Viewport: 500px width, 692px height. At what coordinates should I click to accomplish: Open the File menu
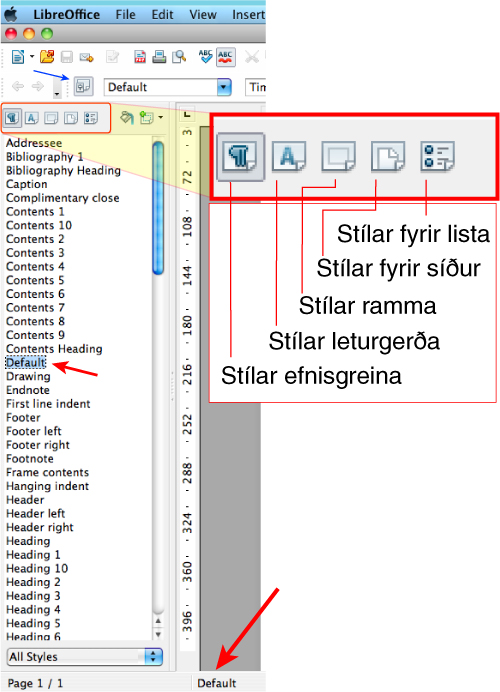[125, 15]
